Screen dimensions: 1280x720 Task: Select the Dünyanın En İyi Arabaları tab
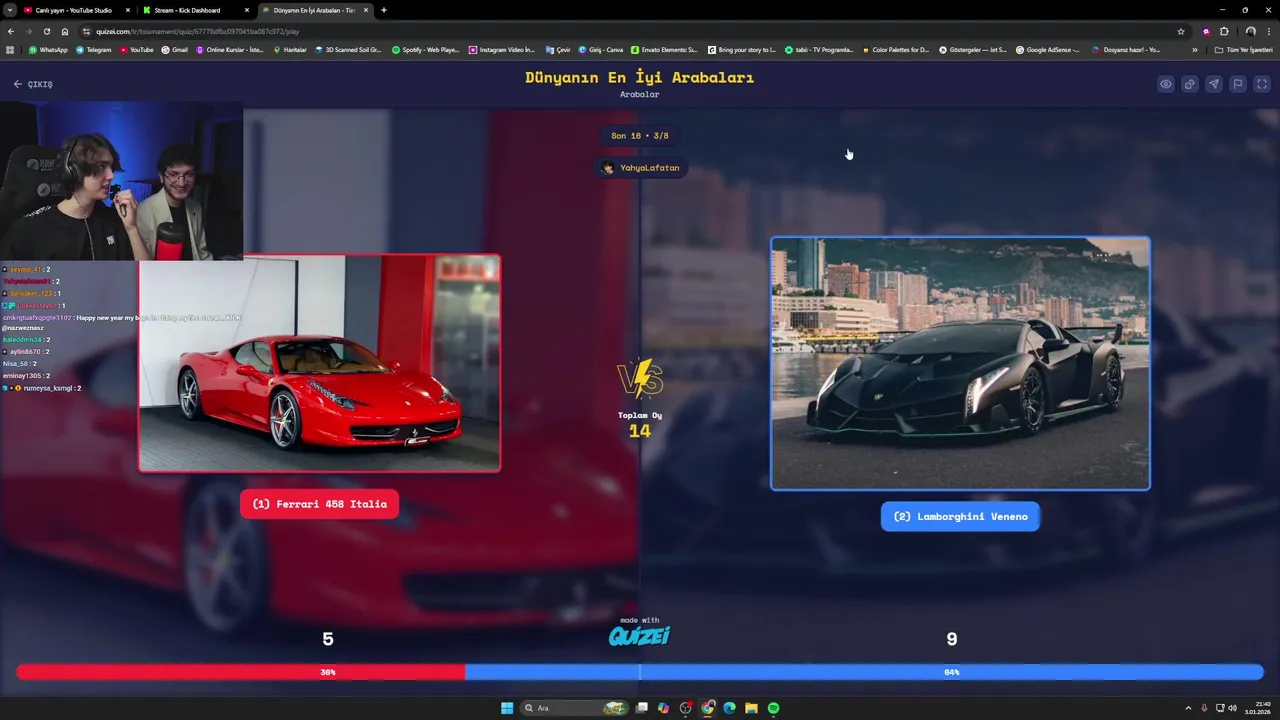pos(314,10)
